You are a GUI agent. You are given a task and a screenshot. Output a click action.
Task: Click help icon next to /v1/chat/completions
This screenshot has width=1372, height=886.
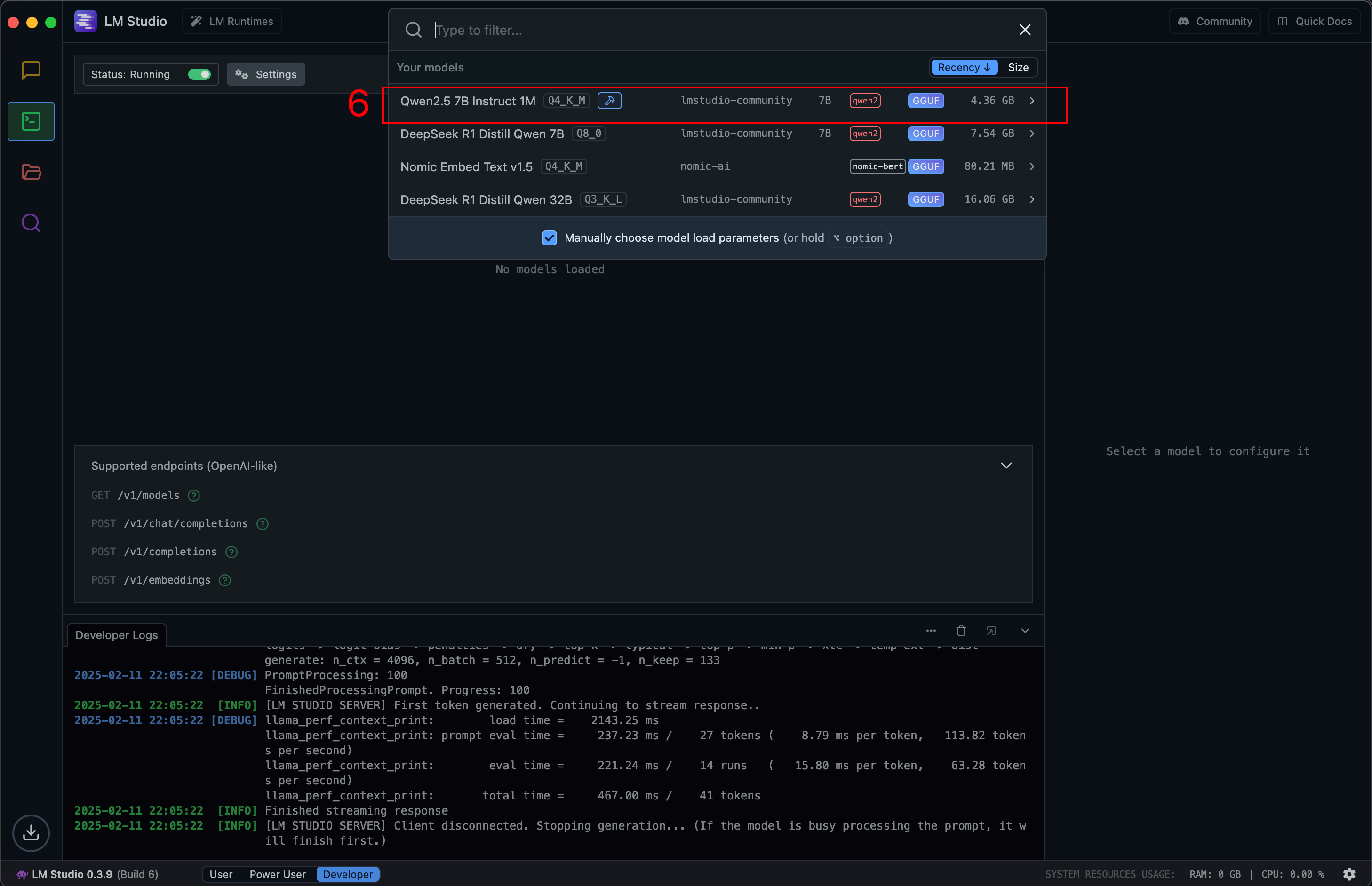pyautogui.click(x=263, y=523)
